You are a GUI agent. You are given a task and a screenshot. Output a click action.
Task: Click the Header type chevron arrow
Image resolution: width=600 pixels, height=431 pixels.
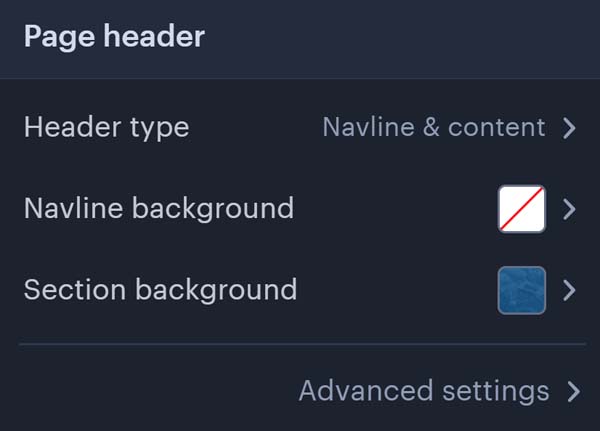pyautogui.click(x=569, y=128)
